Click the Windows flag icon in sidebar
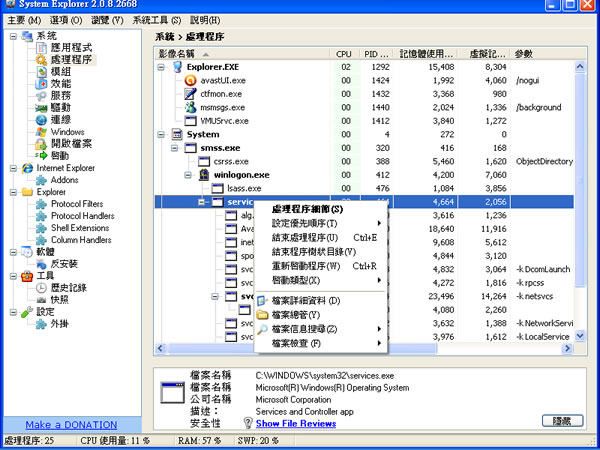The width and height of the screenshot is (600, 450). [x=41, y=132]
